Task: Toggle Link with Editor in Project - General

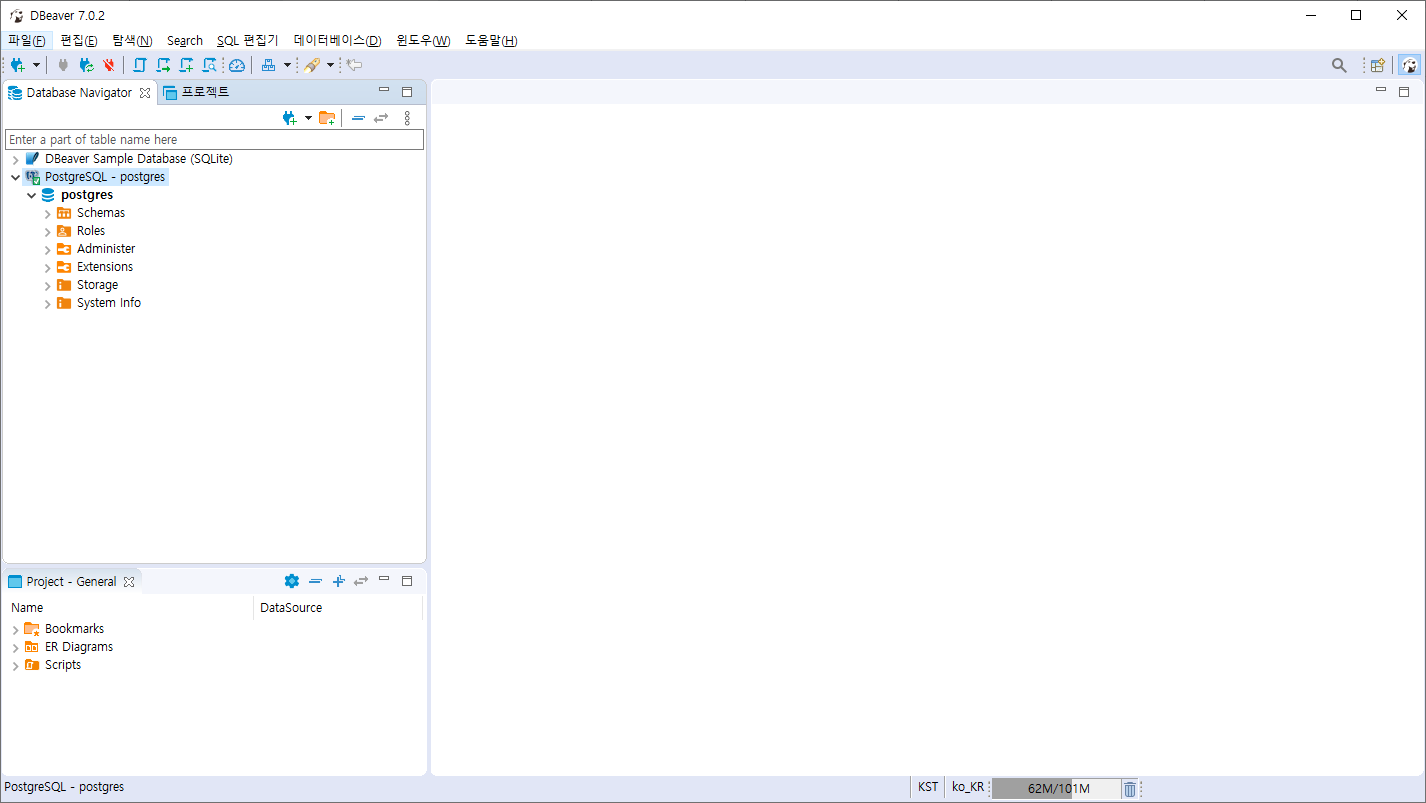Action: pos(361,581)
